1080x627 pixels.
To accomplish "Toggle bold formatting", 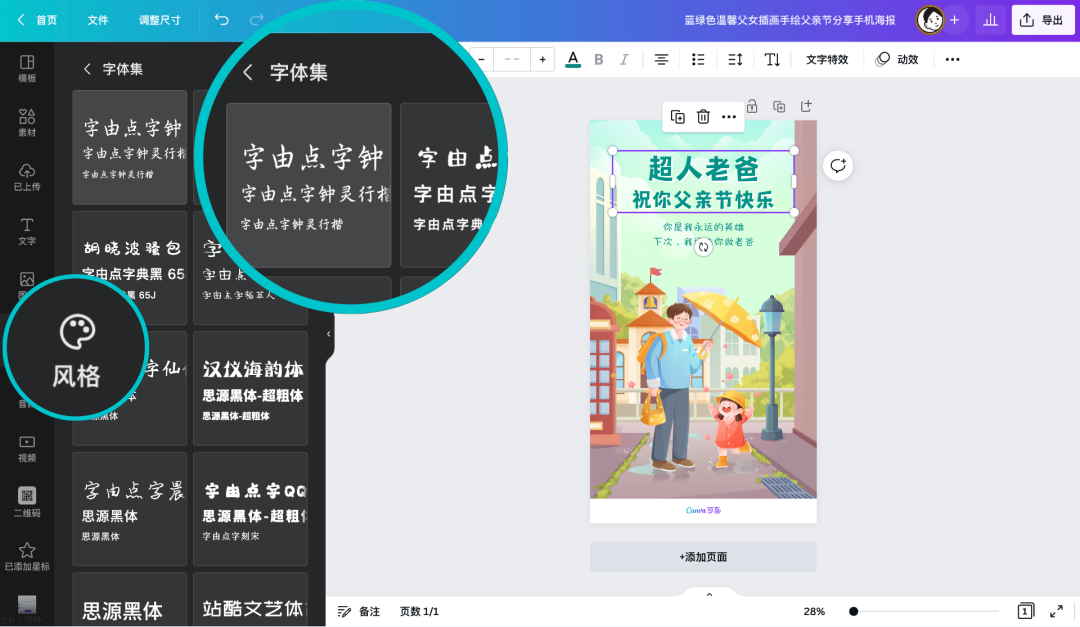I will 599,59.
